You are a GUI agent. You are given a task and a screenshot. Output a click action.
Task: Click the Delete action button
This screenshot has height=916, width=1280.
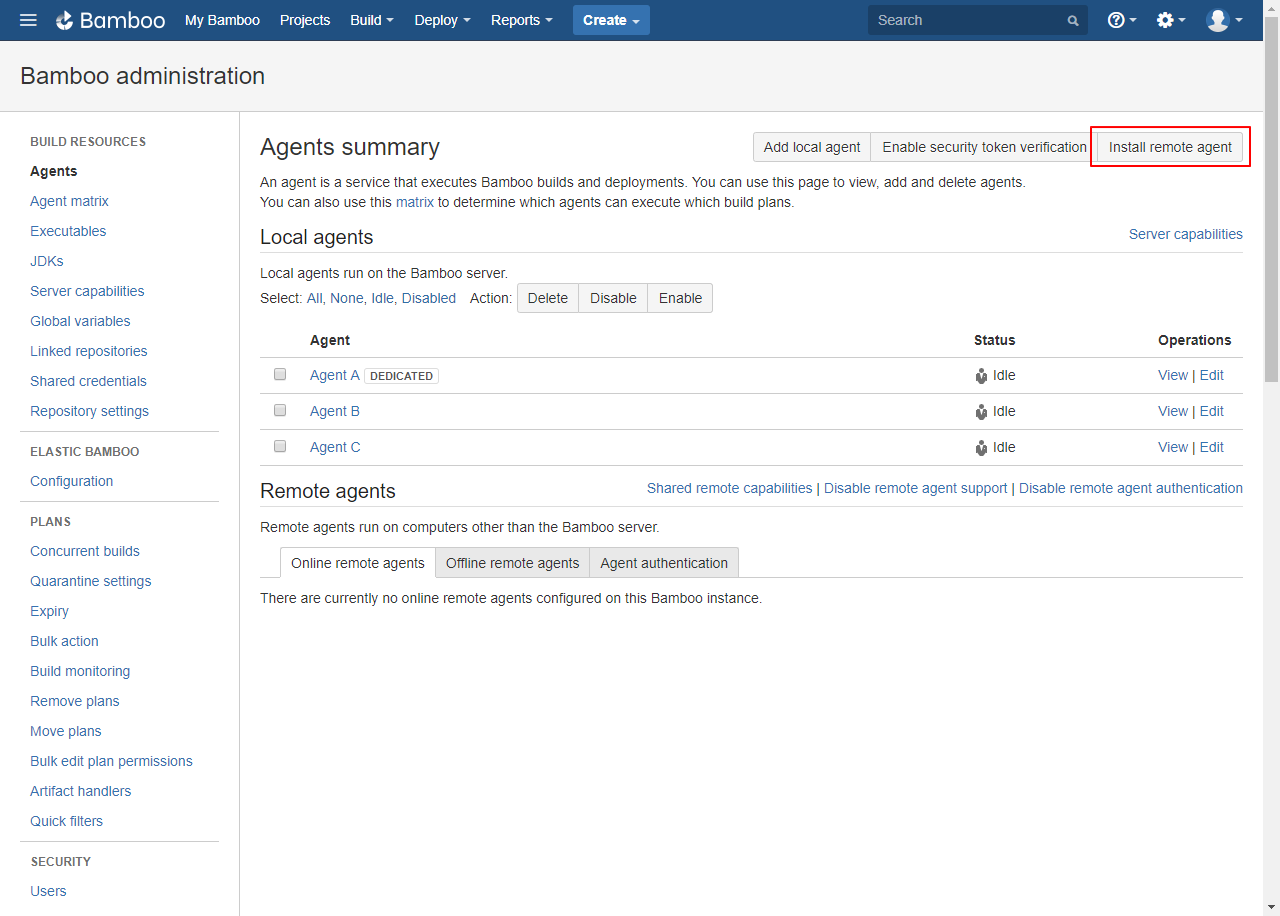[x=548, y=298]
